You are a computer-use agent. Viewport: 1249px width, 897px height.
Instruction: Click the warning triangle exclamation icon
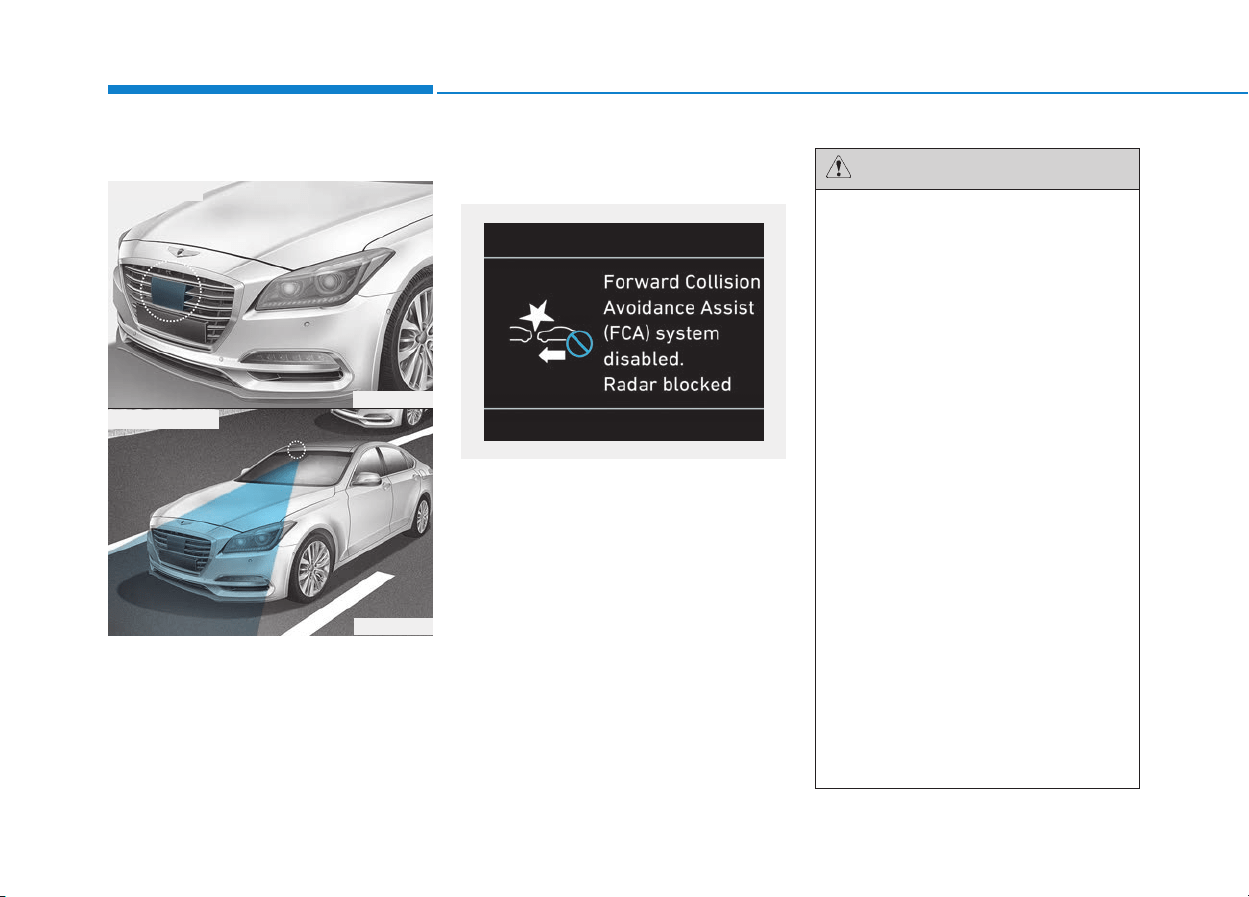[x=837, y=169]
